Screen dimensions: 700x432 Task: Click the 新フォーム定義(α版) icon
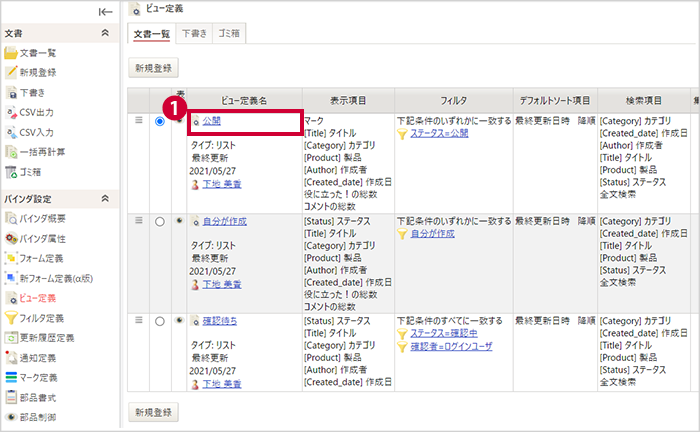pyautogui.click(x=11, y=278)
